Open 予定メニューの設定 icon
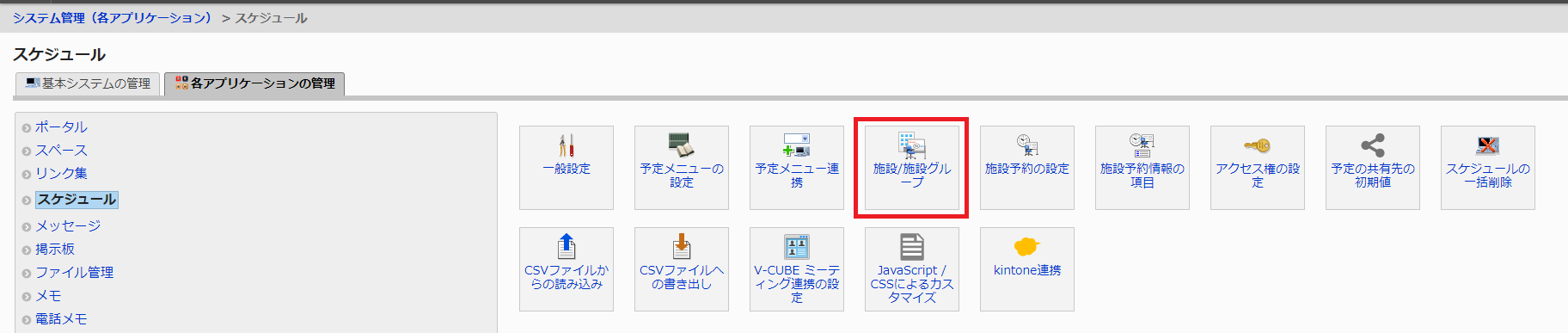Viewport: 1568px width, 333px height. pyautogui.click(x=682, y=145)
